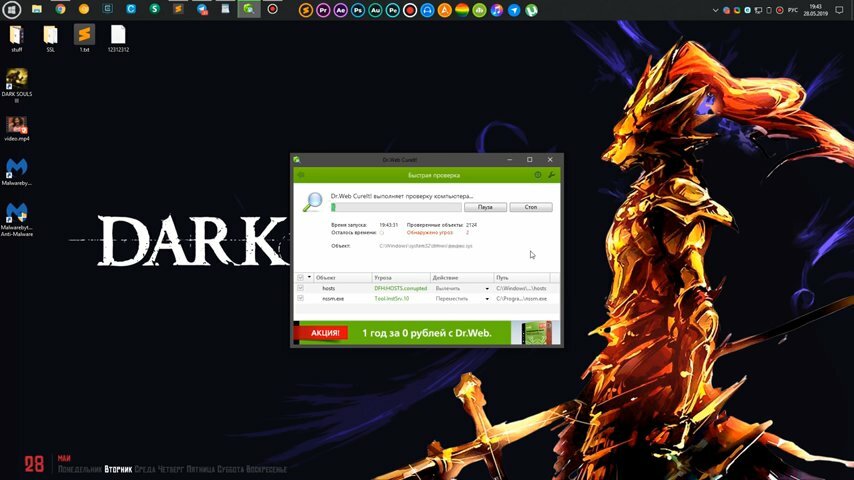Open scan settings wrench icon
The height and width of the screenshot is (480, 854).
coord(551,175)
